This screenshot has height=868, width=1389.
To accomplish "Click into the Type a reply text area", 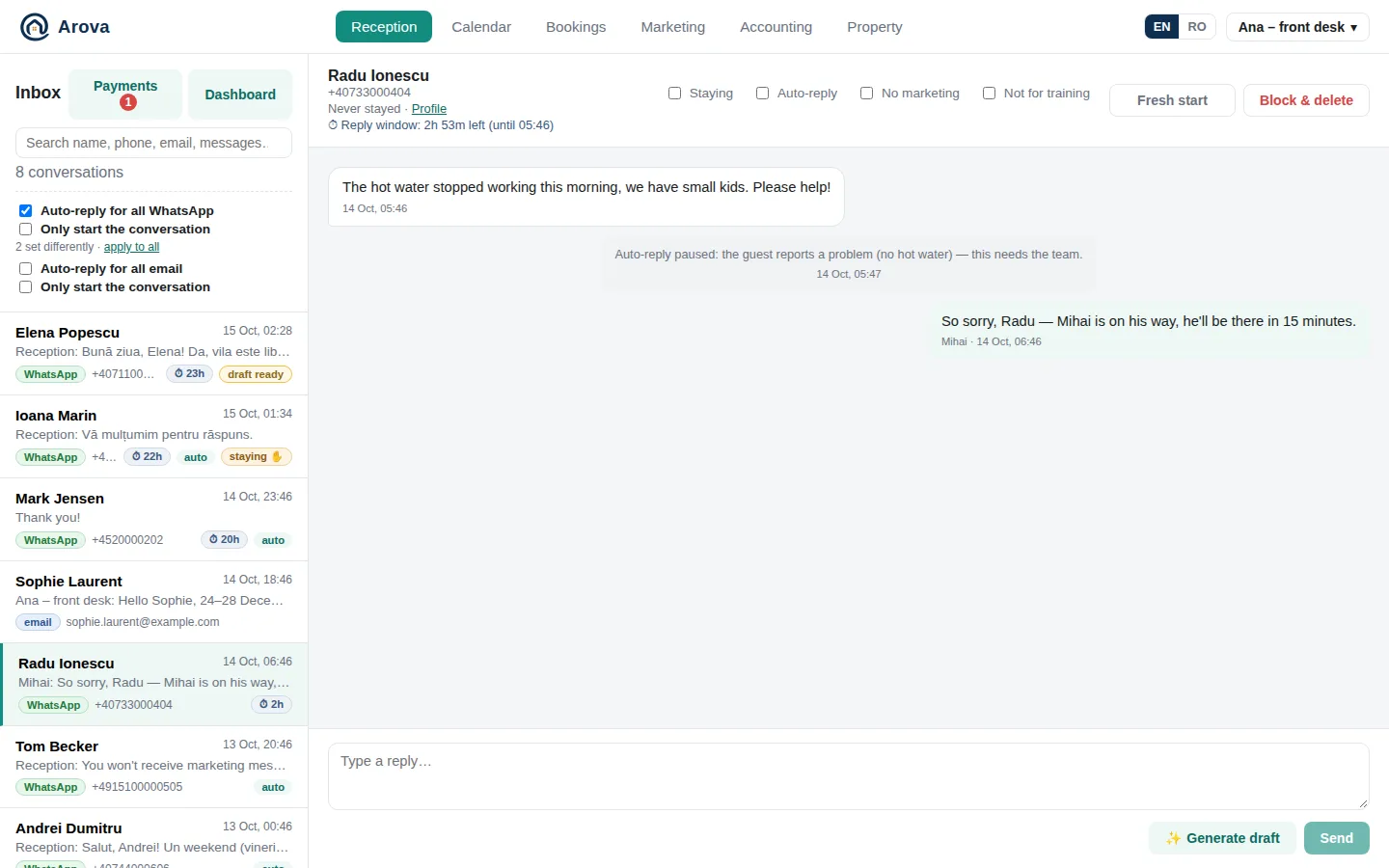I will click(x=849, y=776).
